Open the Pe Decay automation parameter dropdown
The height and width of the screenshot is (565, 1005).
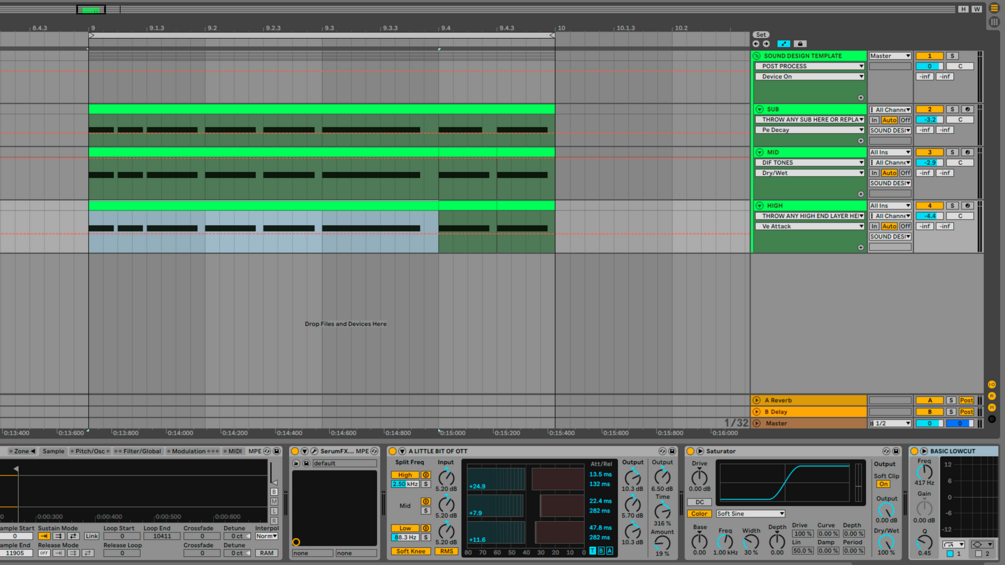[x=810, y=130]
